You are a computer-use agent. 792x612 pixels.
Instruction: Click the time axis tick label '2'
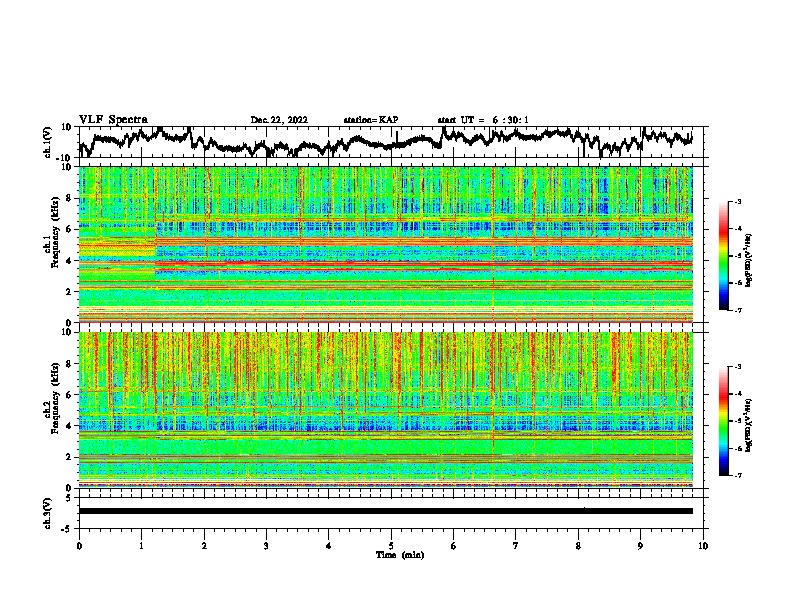[x=204, y=546]
